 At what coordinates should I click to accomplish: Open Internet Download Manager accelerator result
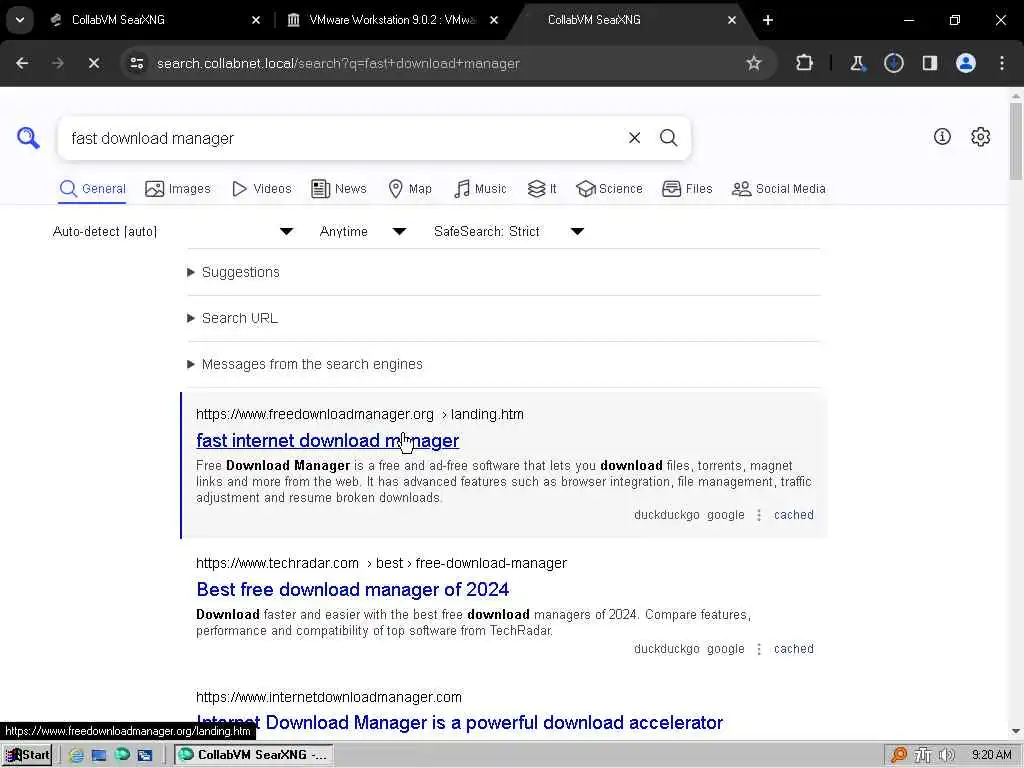tap(460, 723)
